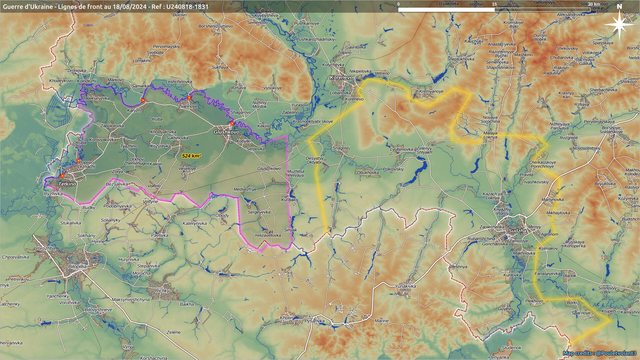Click the unfilled right half of scale bar
This screenshot has height=360, width=640.
[x=543, y=9]
